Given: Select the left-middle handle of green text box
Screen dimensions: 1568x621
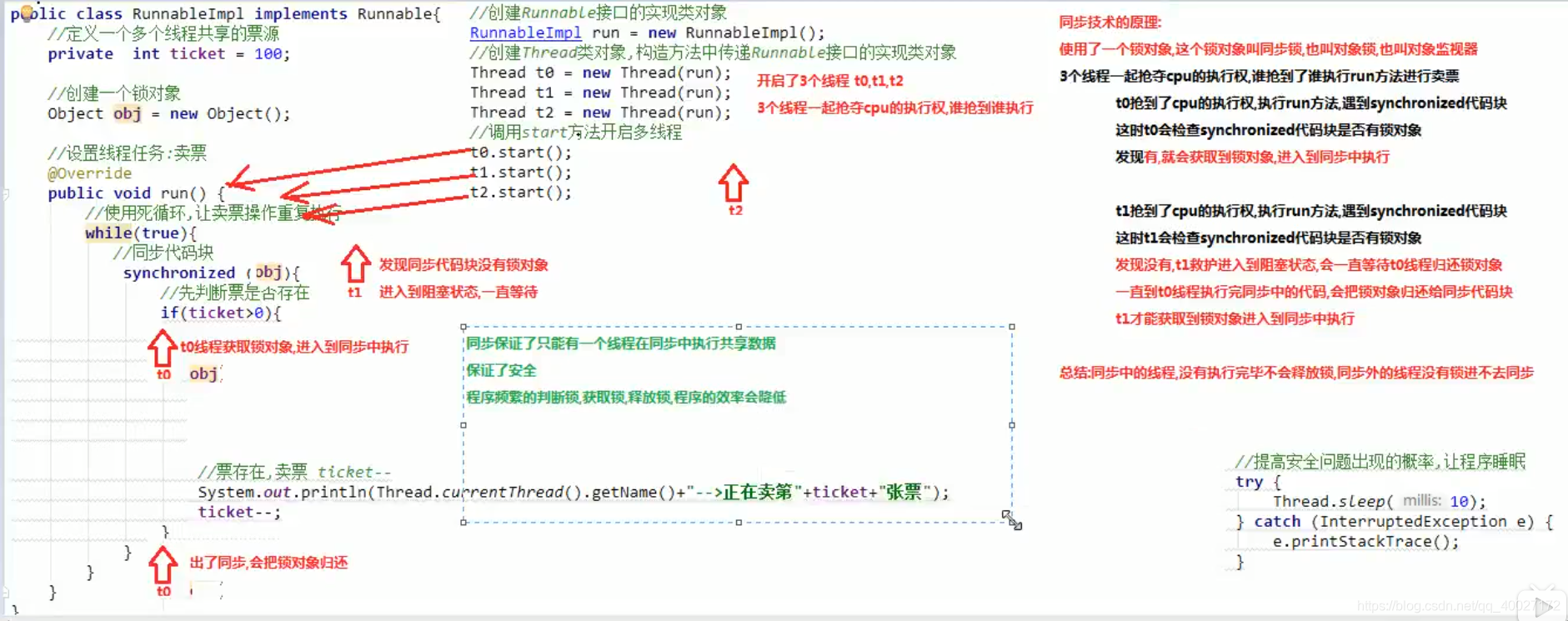Looking at the screenshot, I should coord(463,425).
